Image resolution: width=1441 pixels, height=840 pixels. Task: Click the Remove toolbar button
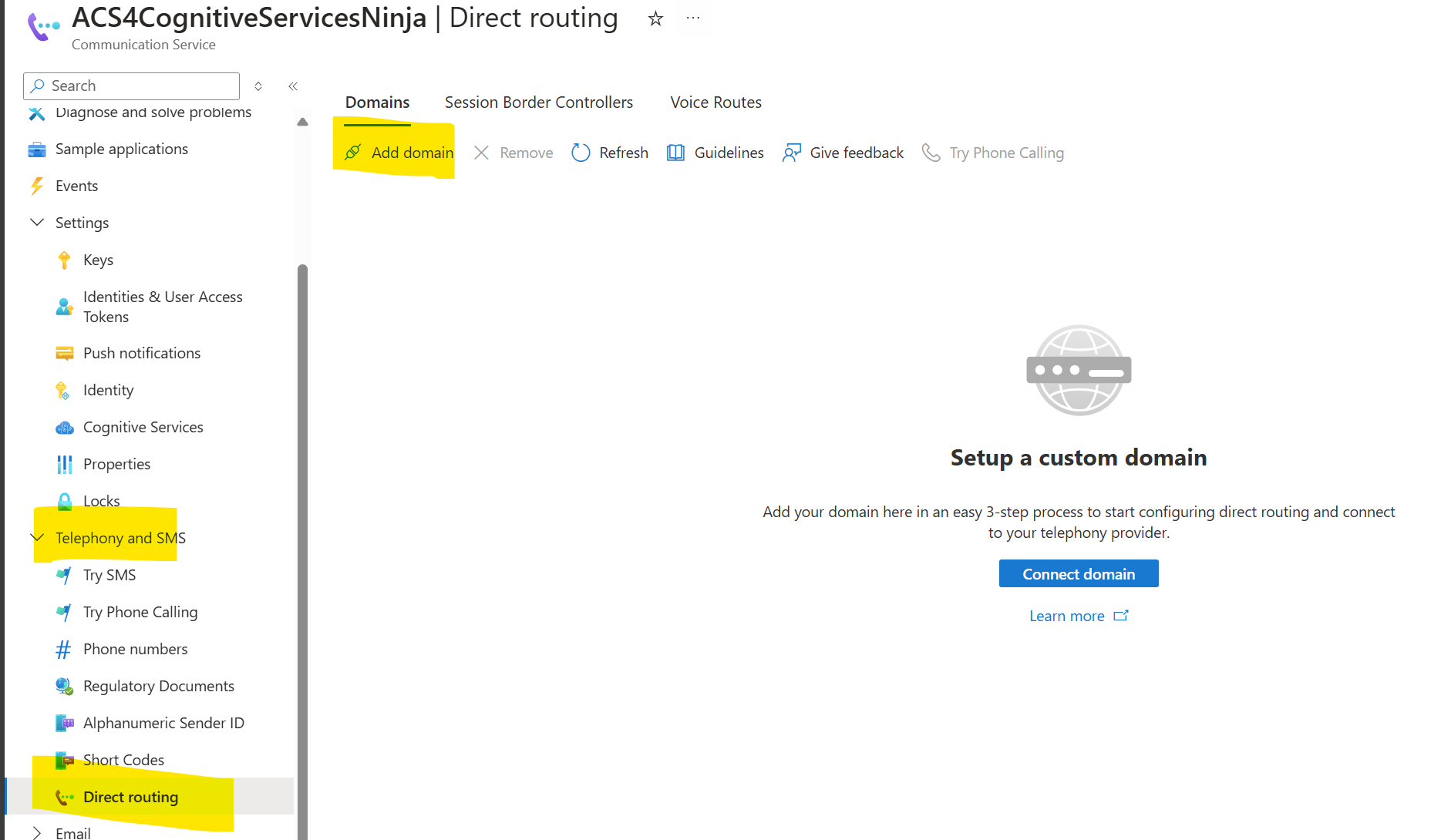(x=513, y=153)
